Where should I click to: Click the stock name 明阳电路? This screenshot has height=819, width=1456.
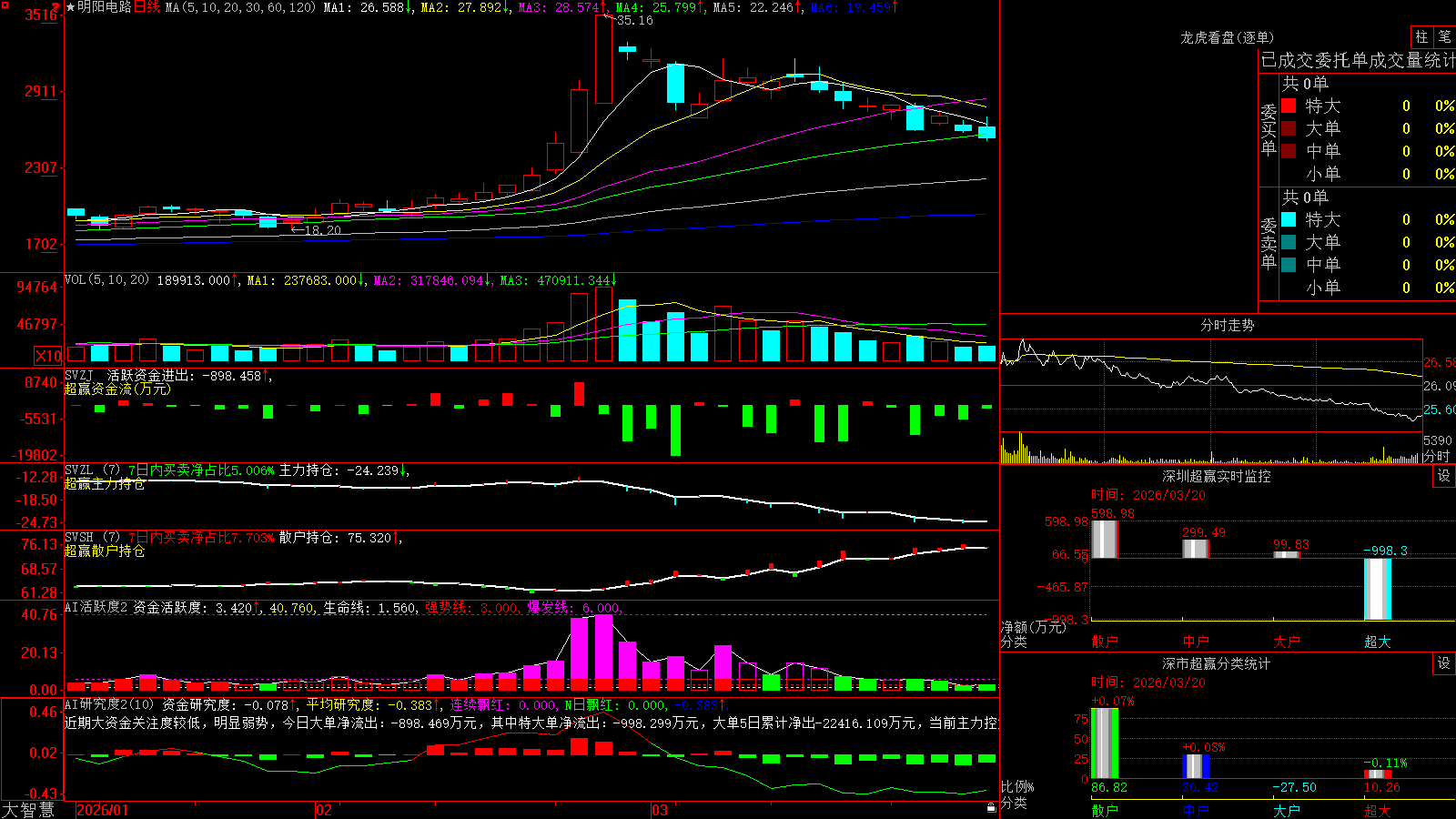[105, 7]
